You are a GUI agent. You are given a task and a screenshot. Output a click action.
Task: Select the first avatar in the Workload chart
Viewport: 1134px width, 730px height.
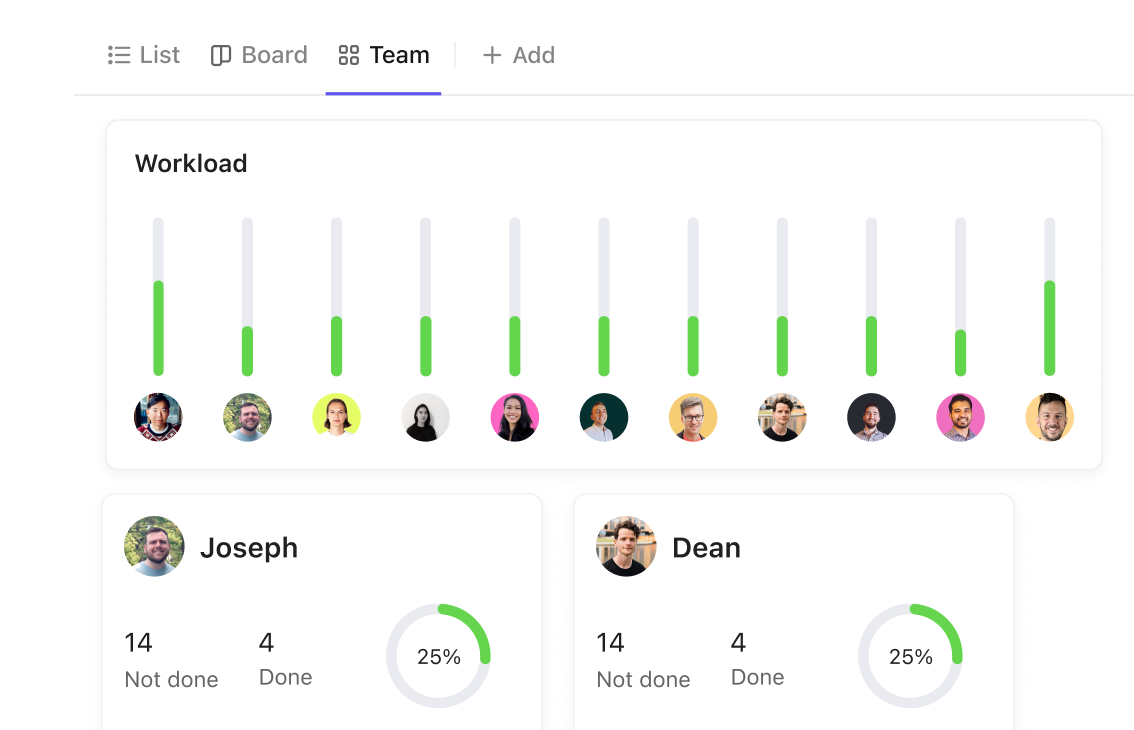(x=158, y=417)
